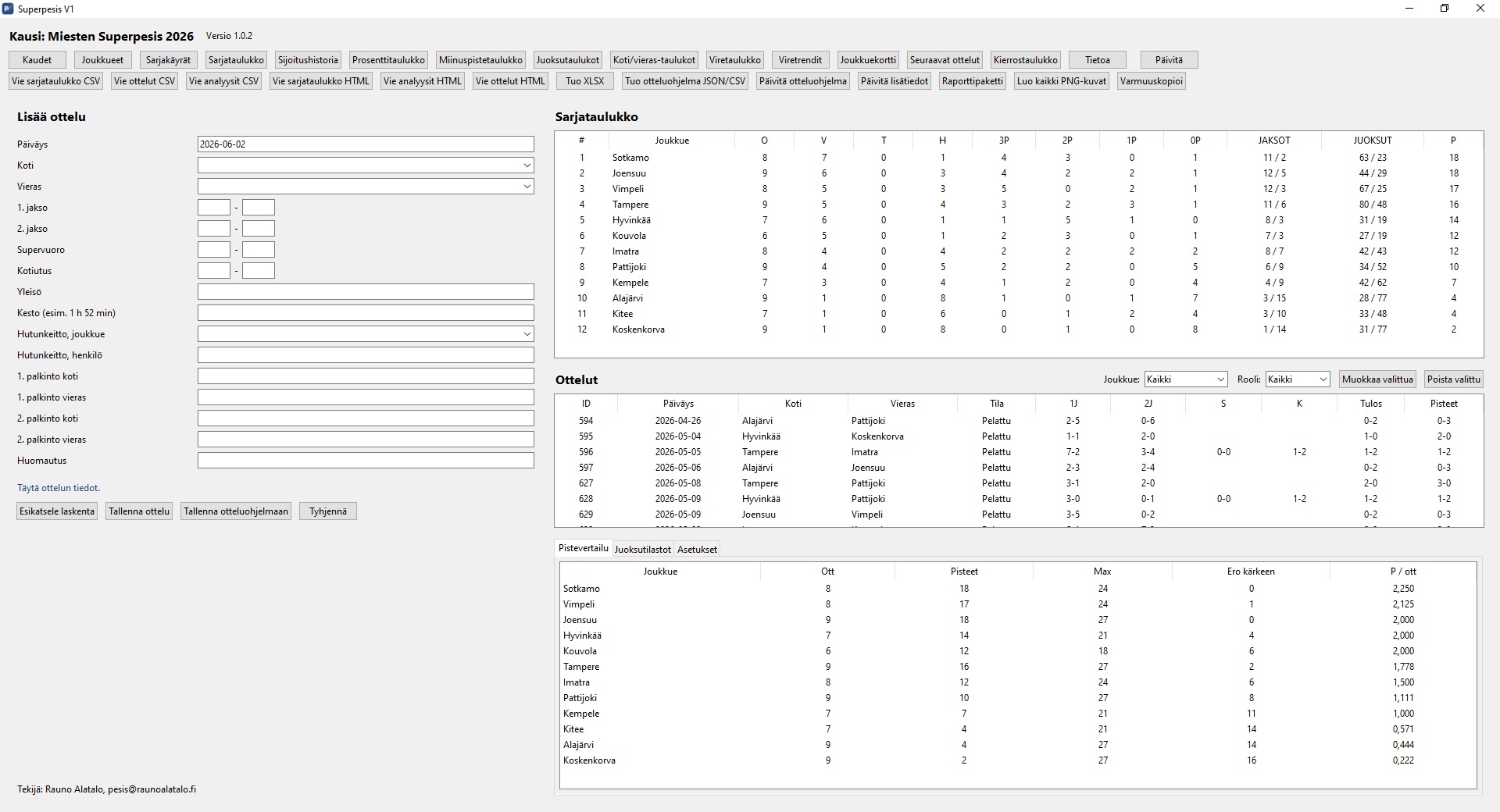Click the Kesto duration field
The height and width of the screenshot is (812, 1500).
click(x=366, y=313)
